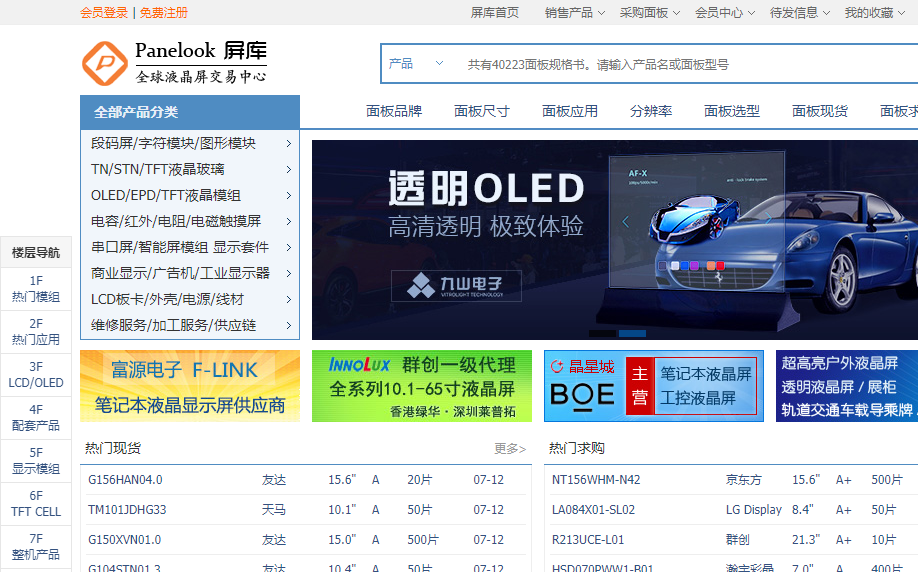Focus the product search input field

pos(688,64)
